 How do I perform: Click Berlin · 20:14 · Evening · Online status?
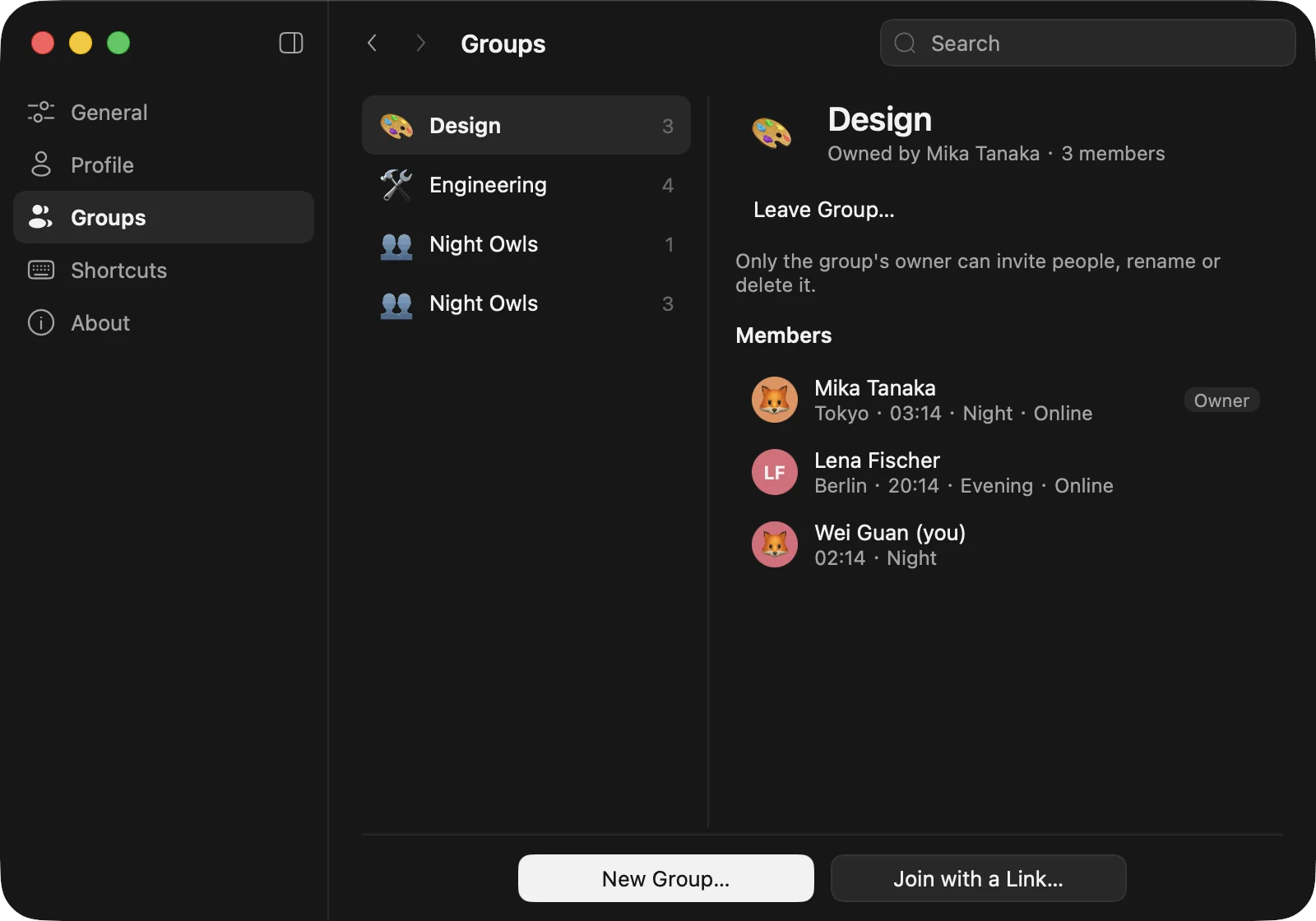point(964,486)
